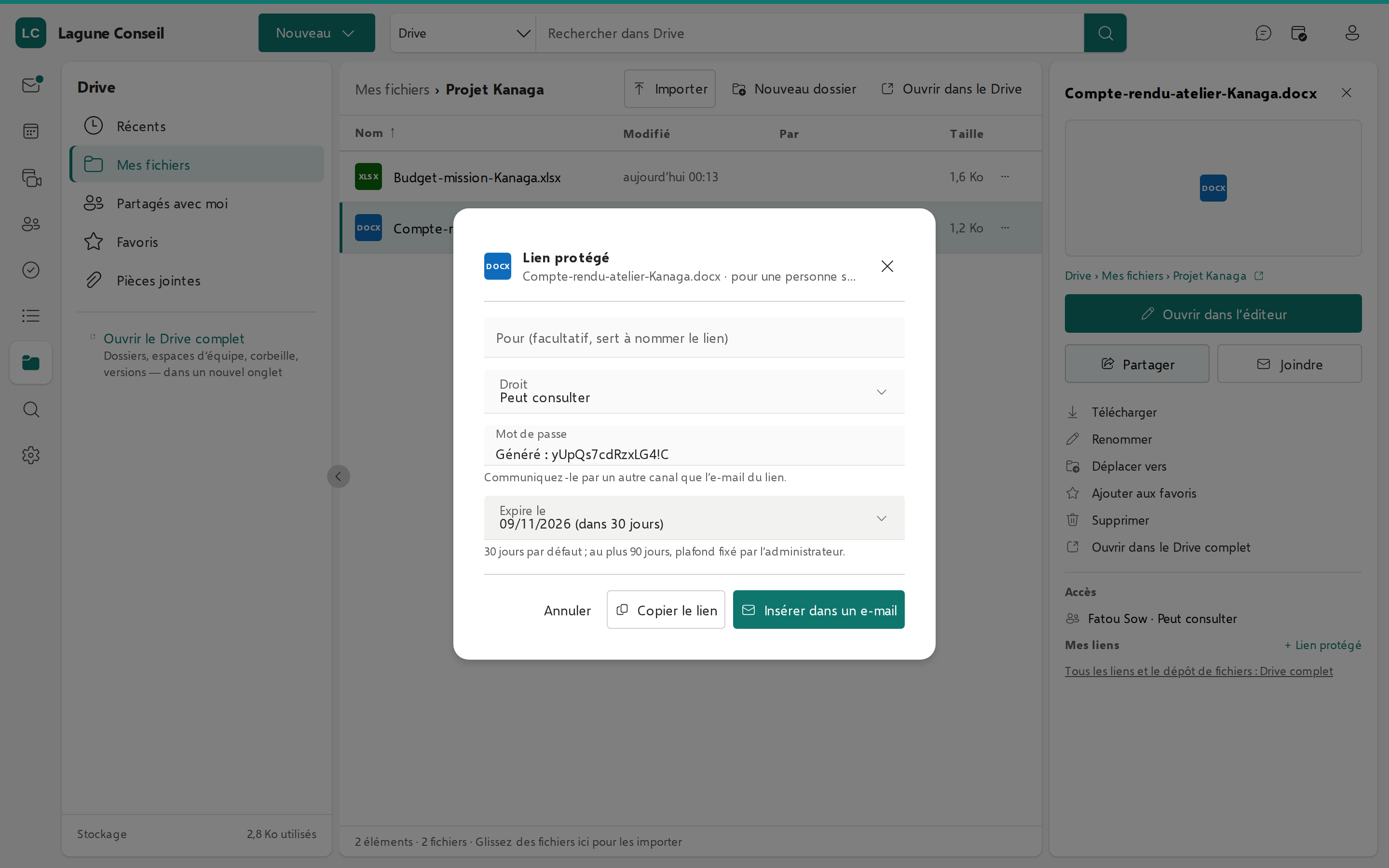Image resolution: width=1389 pixels, height=868 pixels.
Task: Open the Drive search scope dropdown
Action: click(463, 33)
